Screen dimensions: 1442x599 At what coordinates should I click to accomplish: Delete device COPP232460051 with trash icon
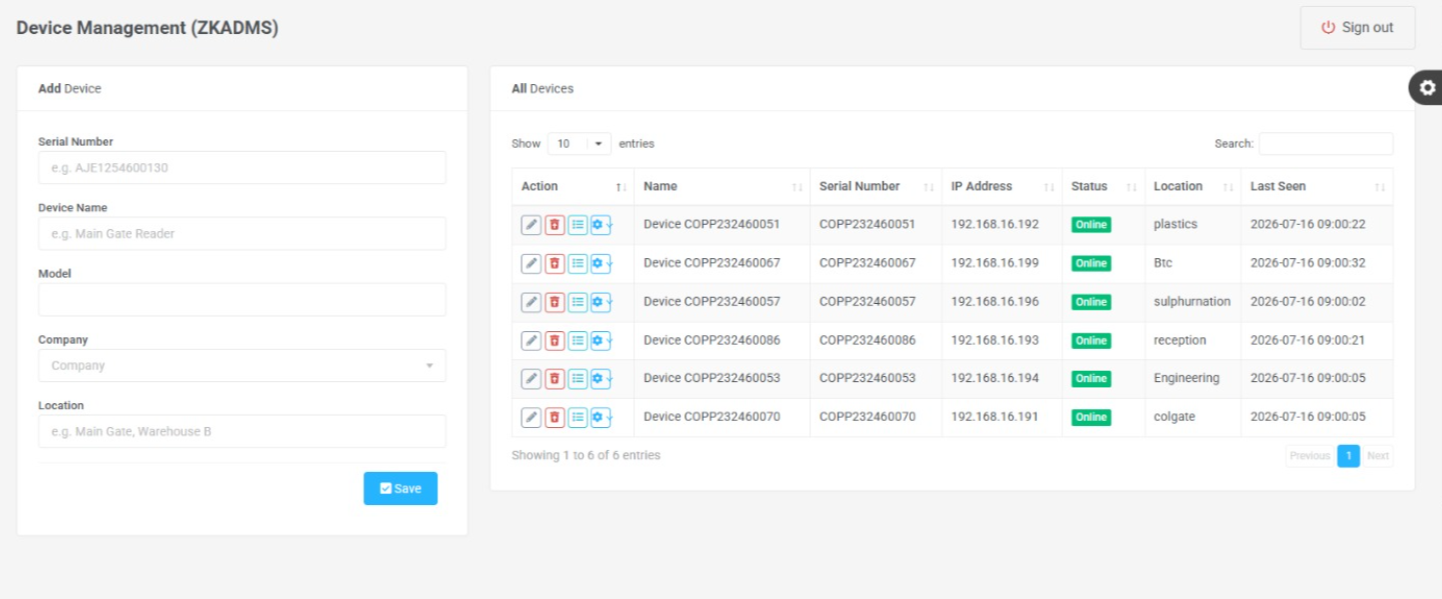555,225
